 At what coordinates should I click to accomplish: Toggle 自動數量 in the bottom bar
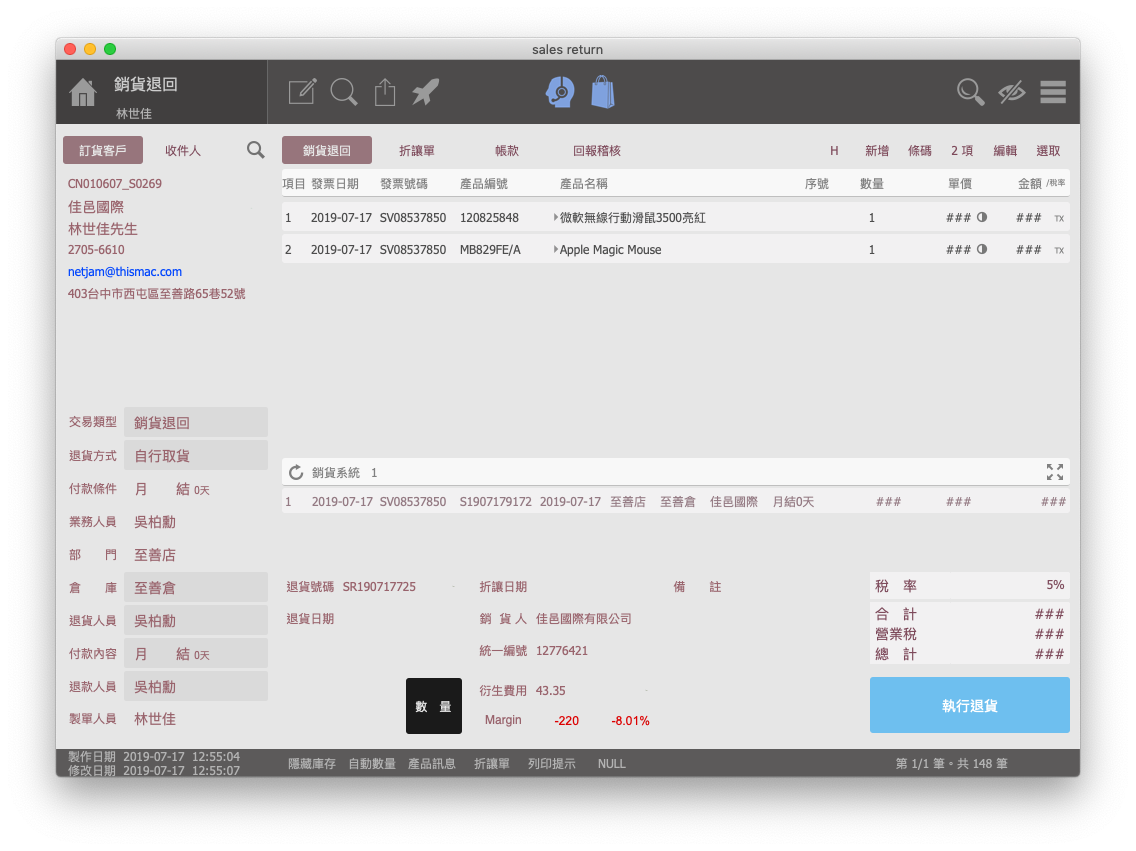[x=372, y=763]
